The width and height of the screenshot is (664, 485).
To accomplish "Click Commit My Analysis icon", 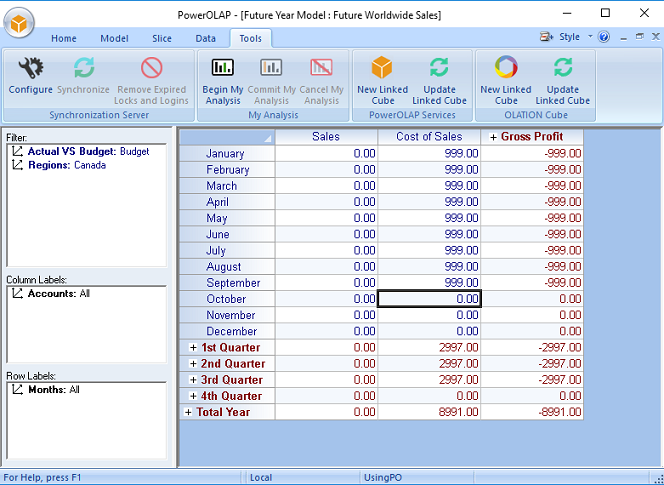I will coord(271,67).
